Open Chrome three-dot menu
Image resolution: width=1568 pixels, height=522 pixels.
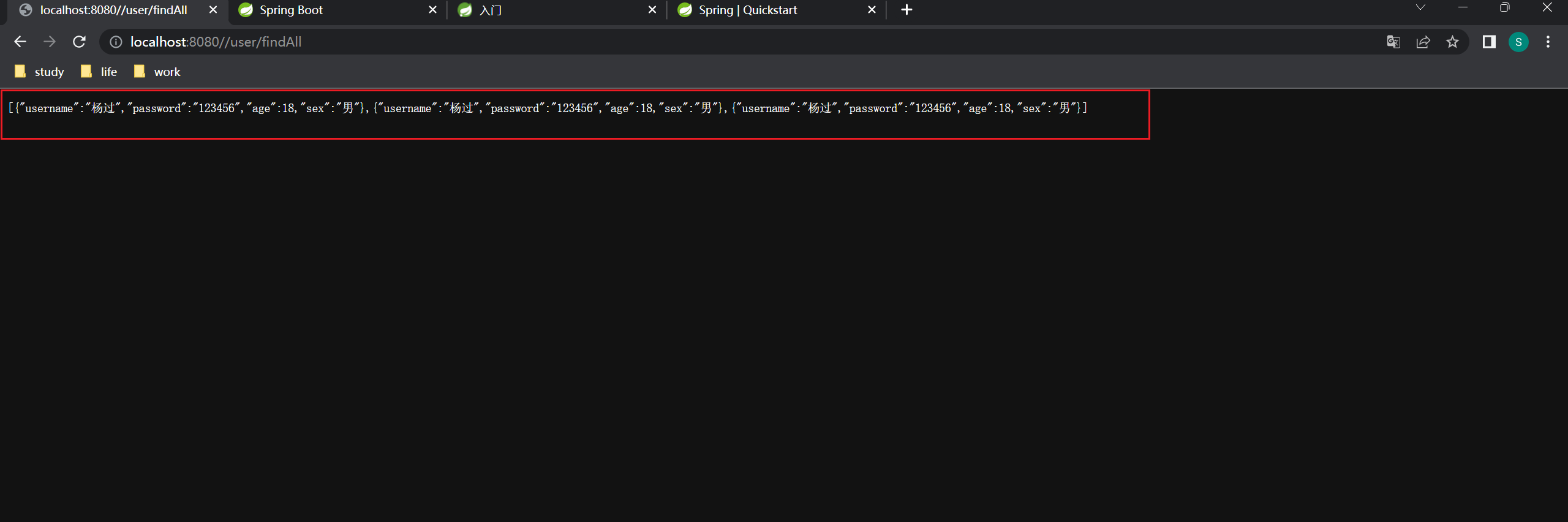point(1548,42)
